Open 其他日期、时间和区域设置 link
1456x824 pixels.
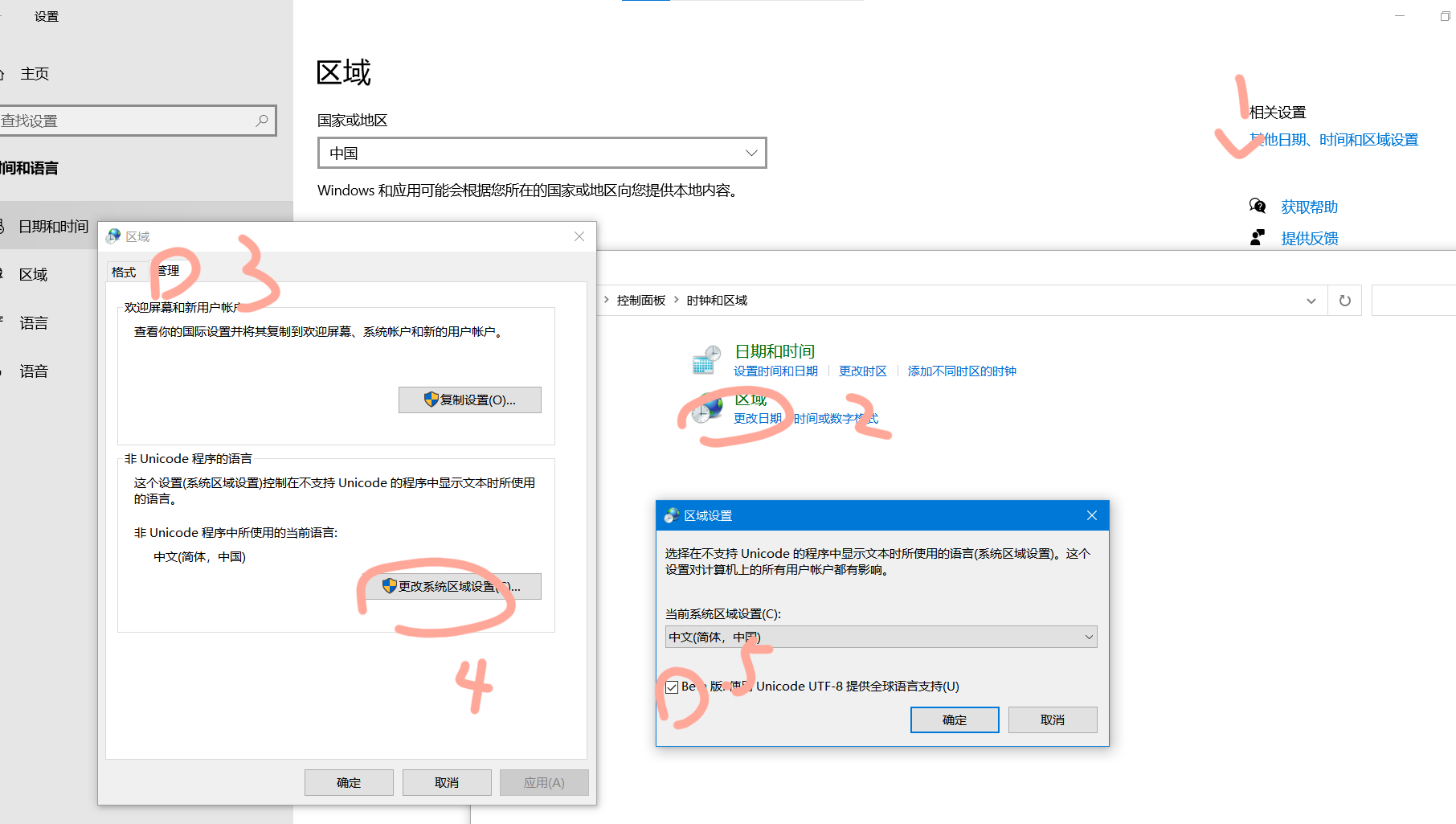click(1334, 140)
